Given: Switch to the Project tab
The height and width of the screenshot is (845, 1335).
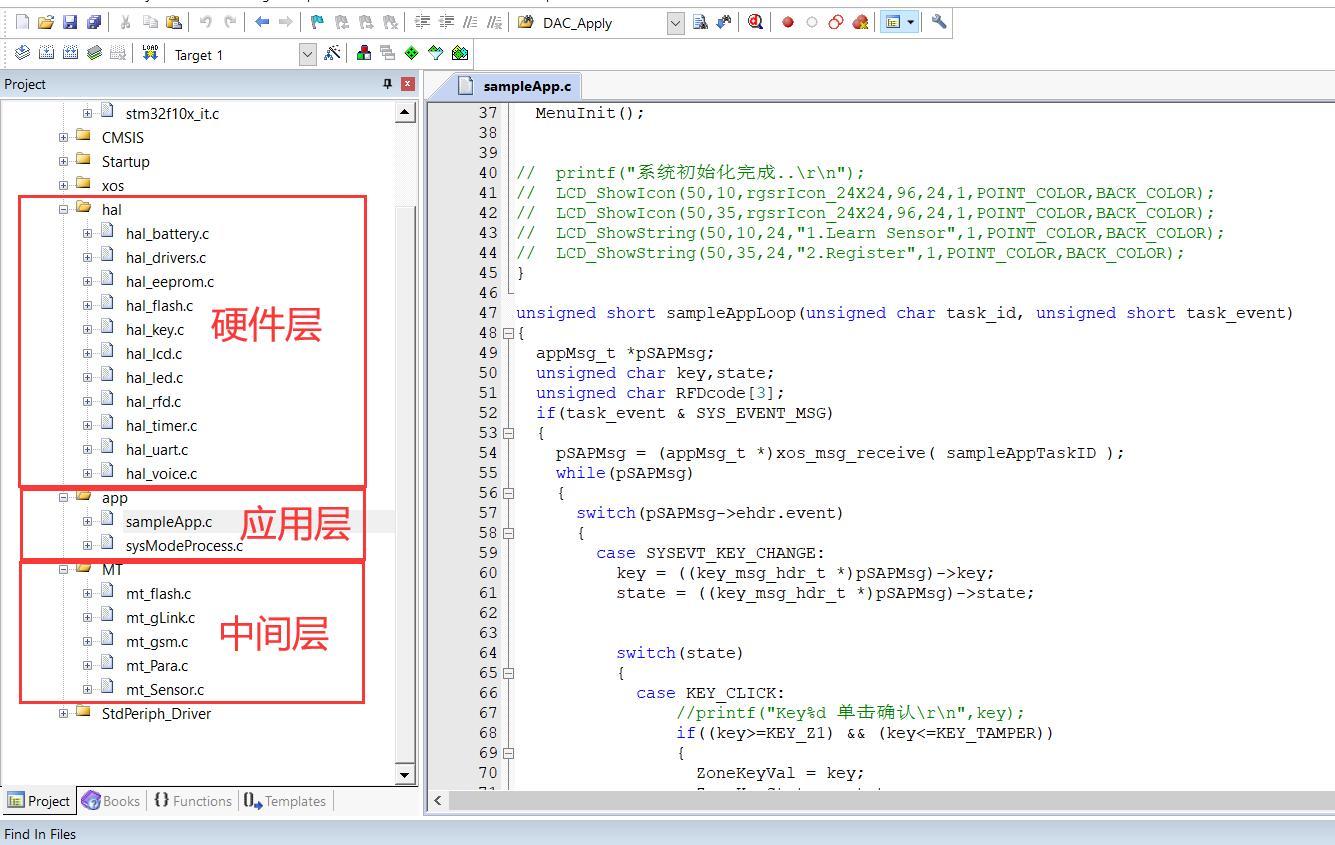Looking at the screenshot, I should tap(39, 800).
